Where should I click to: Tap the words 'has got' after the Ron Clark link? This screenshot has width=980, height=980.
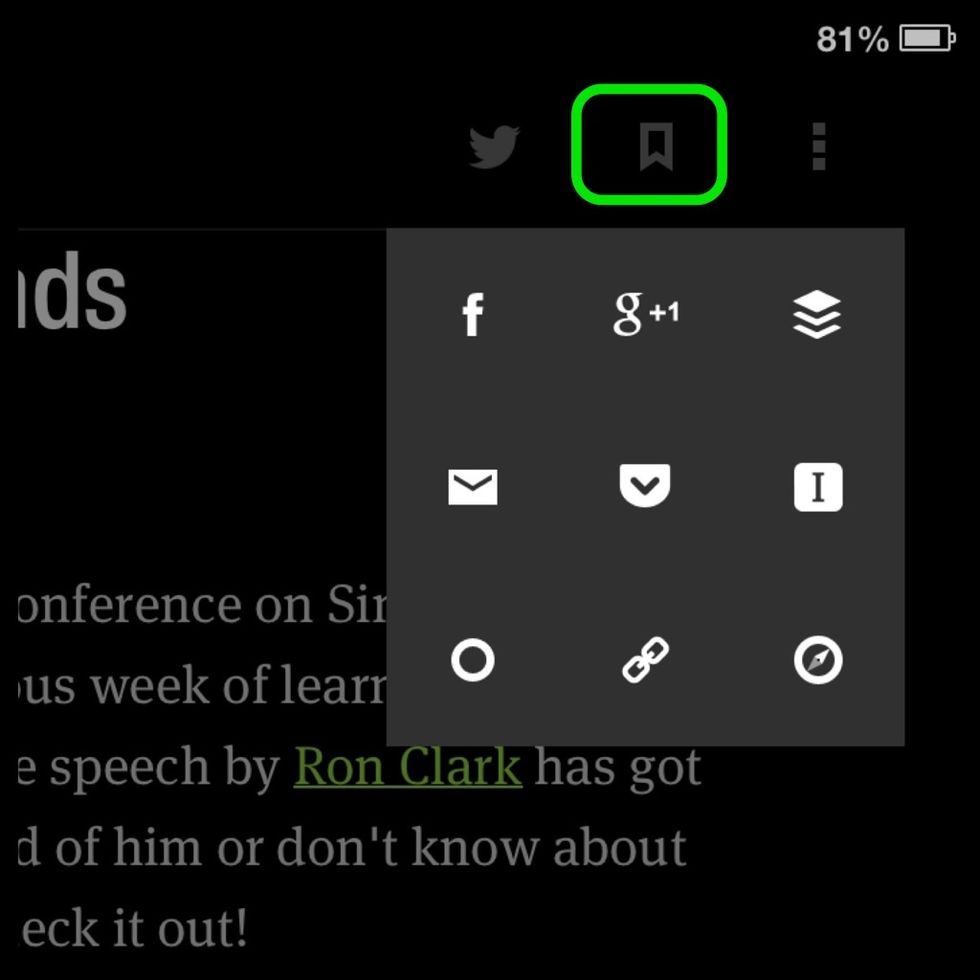(618, 768)
